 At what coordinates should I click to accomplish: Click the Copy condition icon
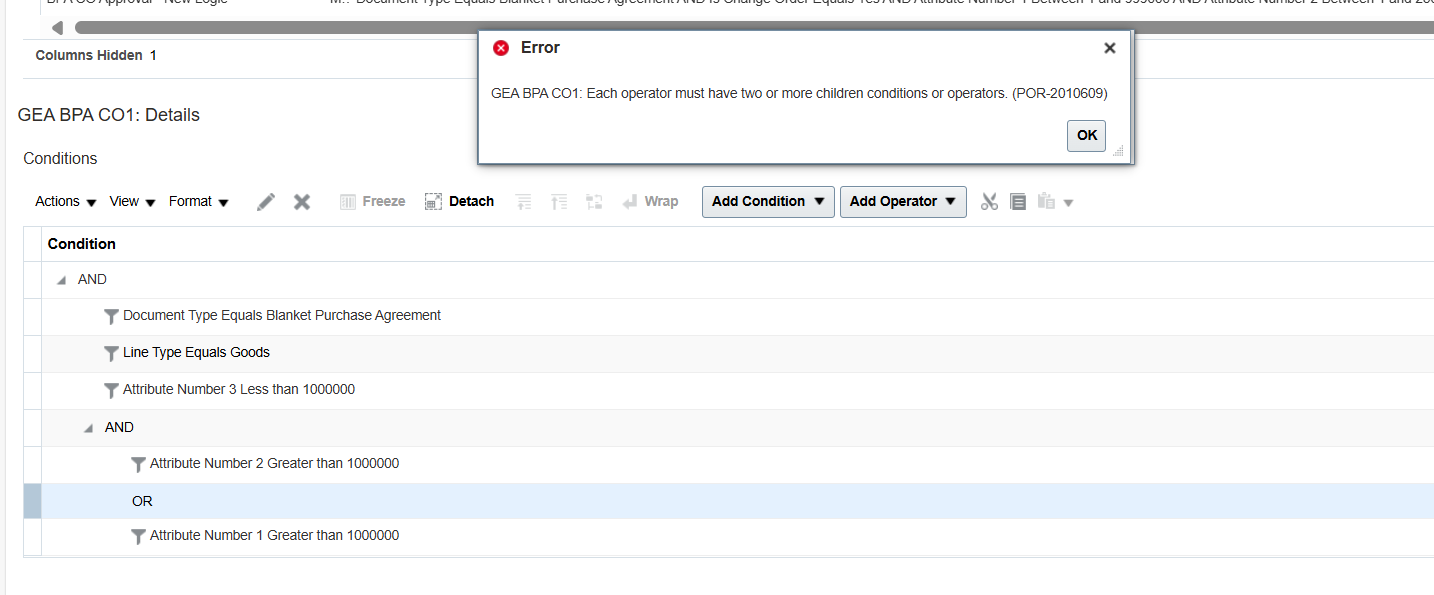[1018, 201]
